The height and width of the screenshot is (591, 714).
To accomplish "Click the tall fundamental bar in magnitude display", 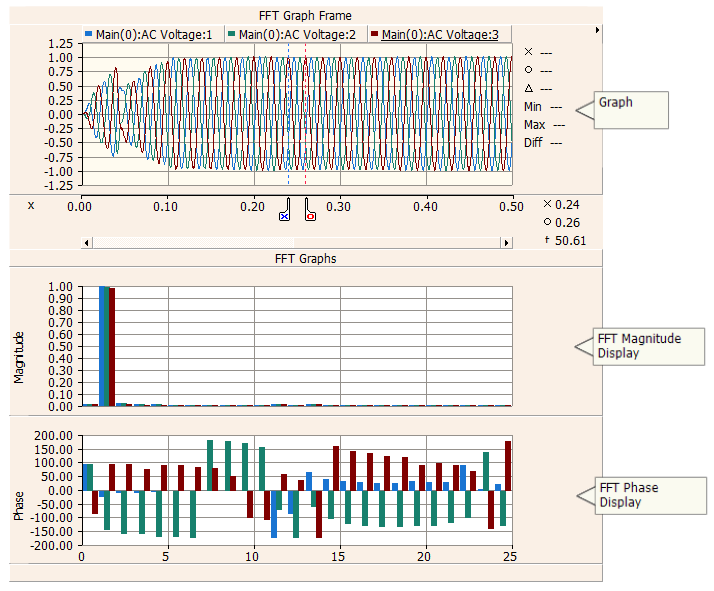I will point(105,345).
